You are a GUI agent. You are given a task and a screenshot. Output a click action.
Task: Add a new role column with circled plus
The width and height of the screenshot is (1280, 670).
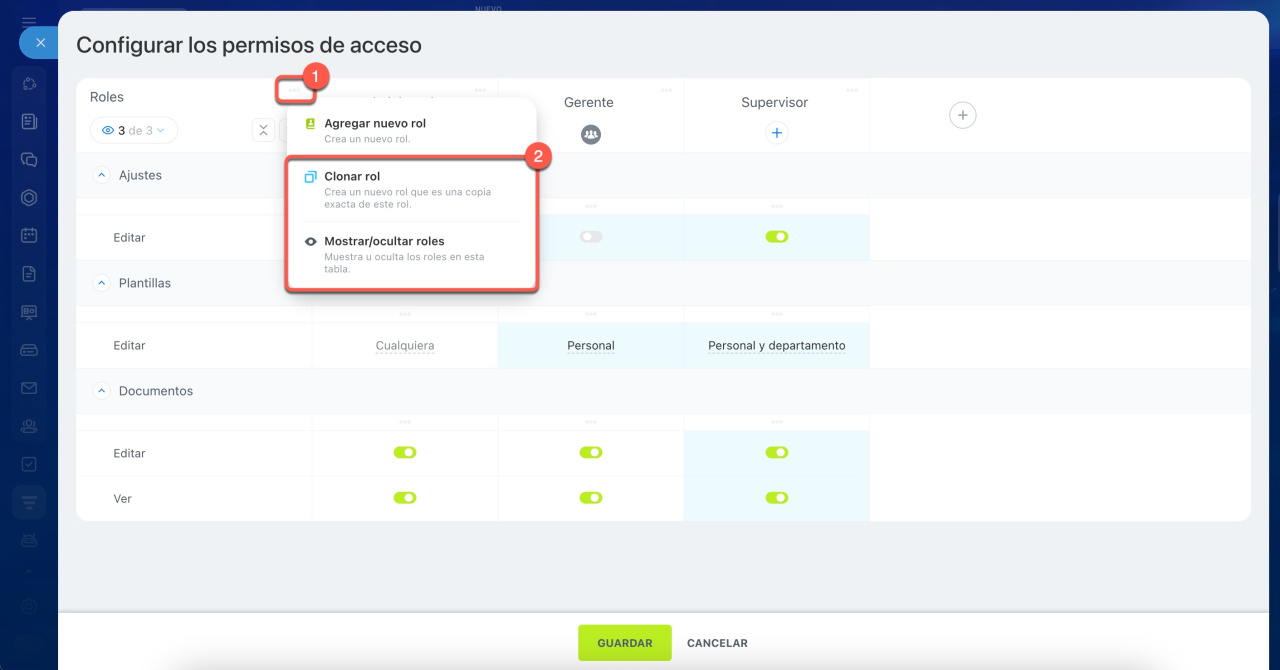(962, 116)
